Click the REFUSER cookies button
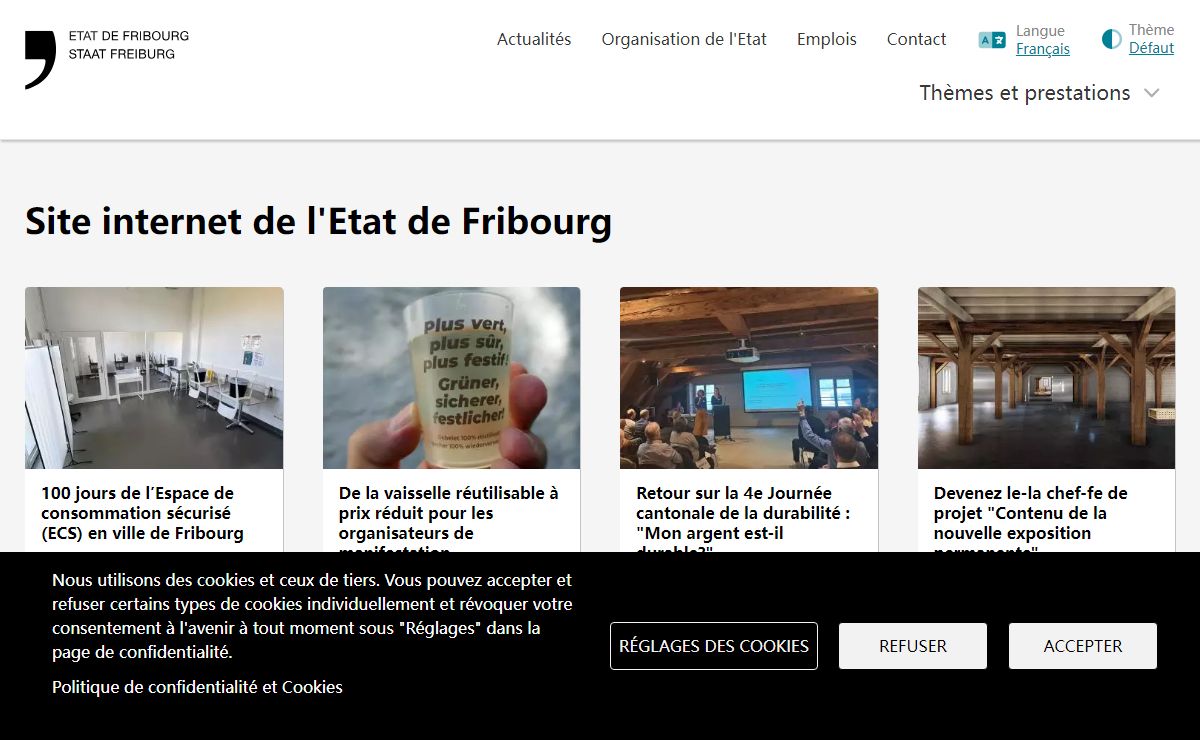Image resolution: width=1200 pixels, height=740 pixels. (x=913, y=646)
